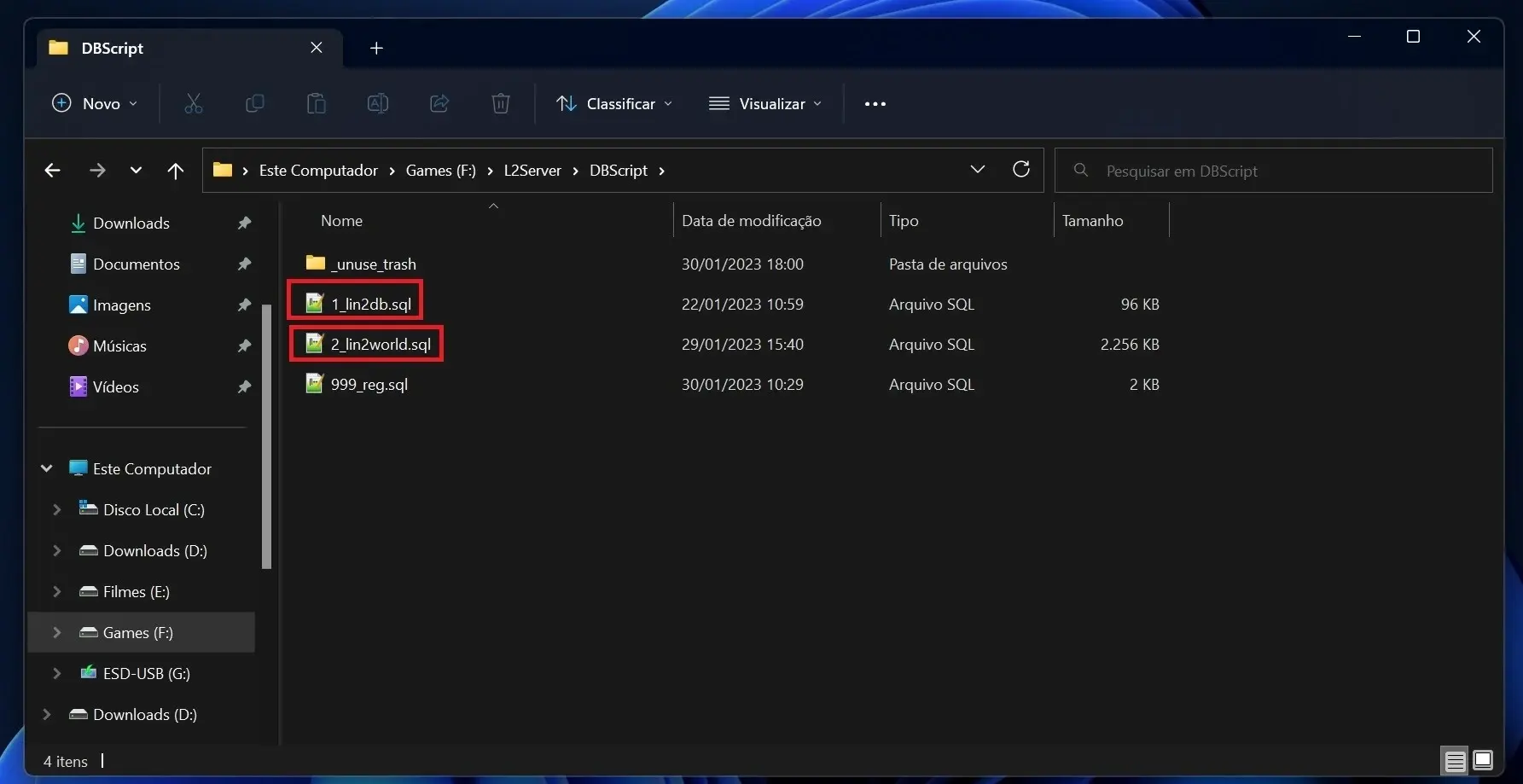Viewport: 1523px width, 784px height.
Task: Click pin icon beside Músicas
Action: pos(244,346)
